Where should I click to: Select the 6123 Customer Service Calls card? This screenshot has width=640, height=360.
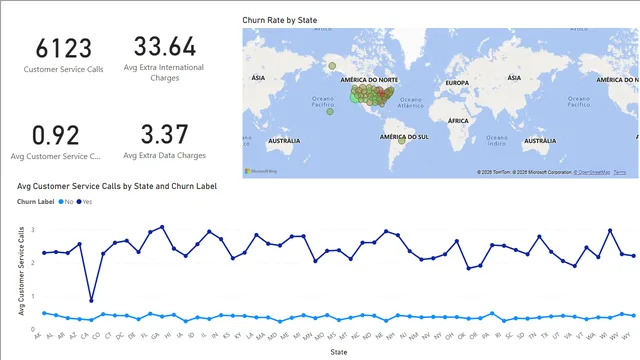(63, 55)
